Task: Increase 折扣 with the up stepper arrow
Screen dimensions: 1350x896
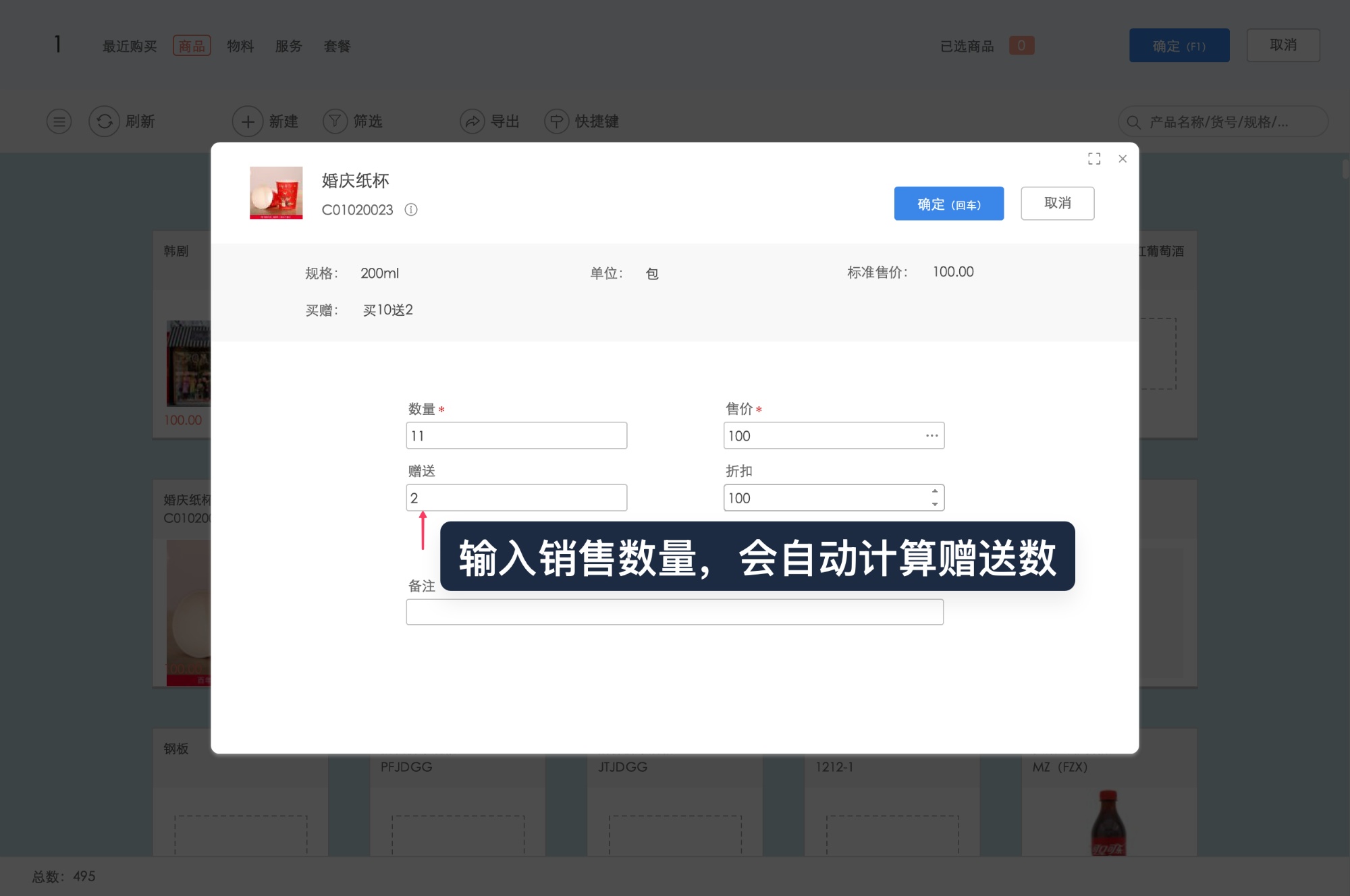Action: click(934, 493)
